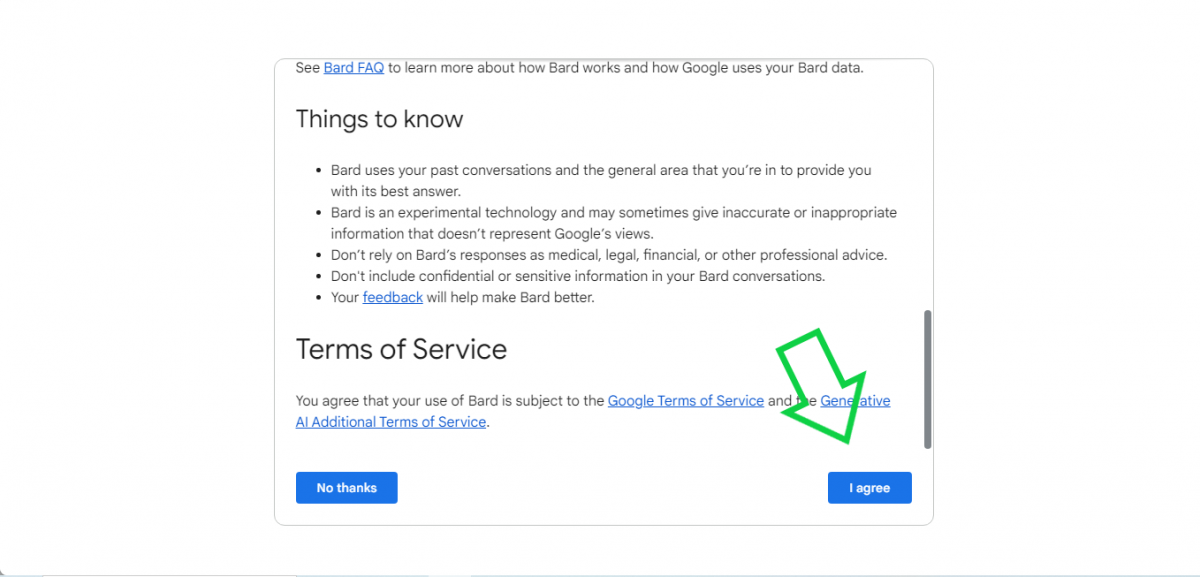Click the feedback hyperlink

[392, 297]
